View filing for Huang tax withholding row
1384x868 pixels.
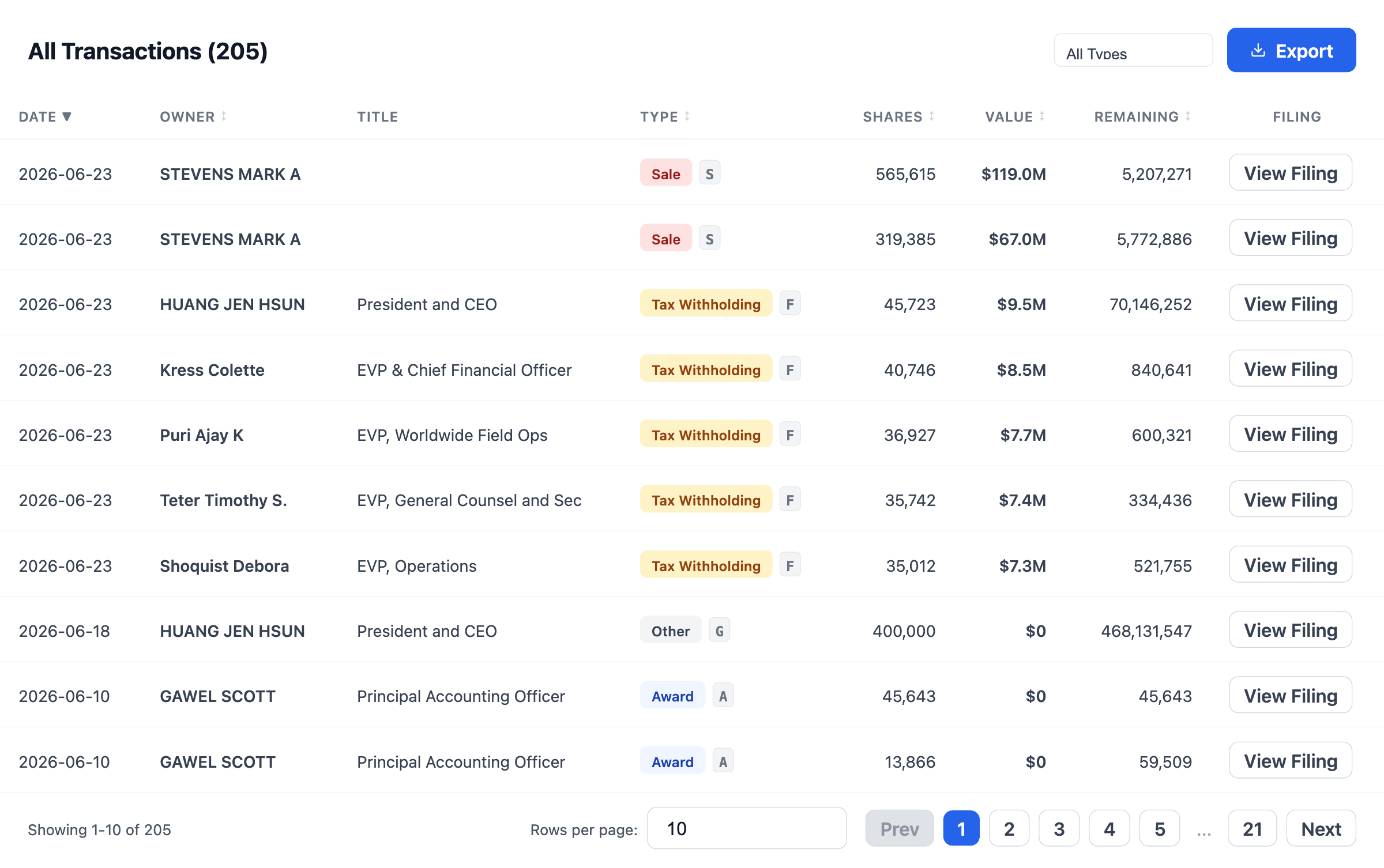click(1291, 303)
